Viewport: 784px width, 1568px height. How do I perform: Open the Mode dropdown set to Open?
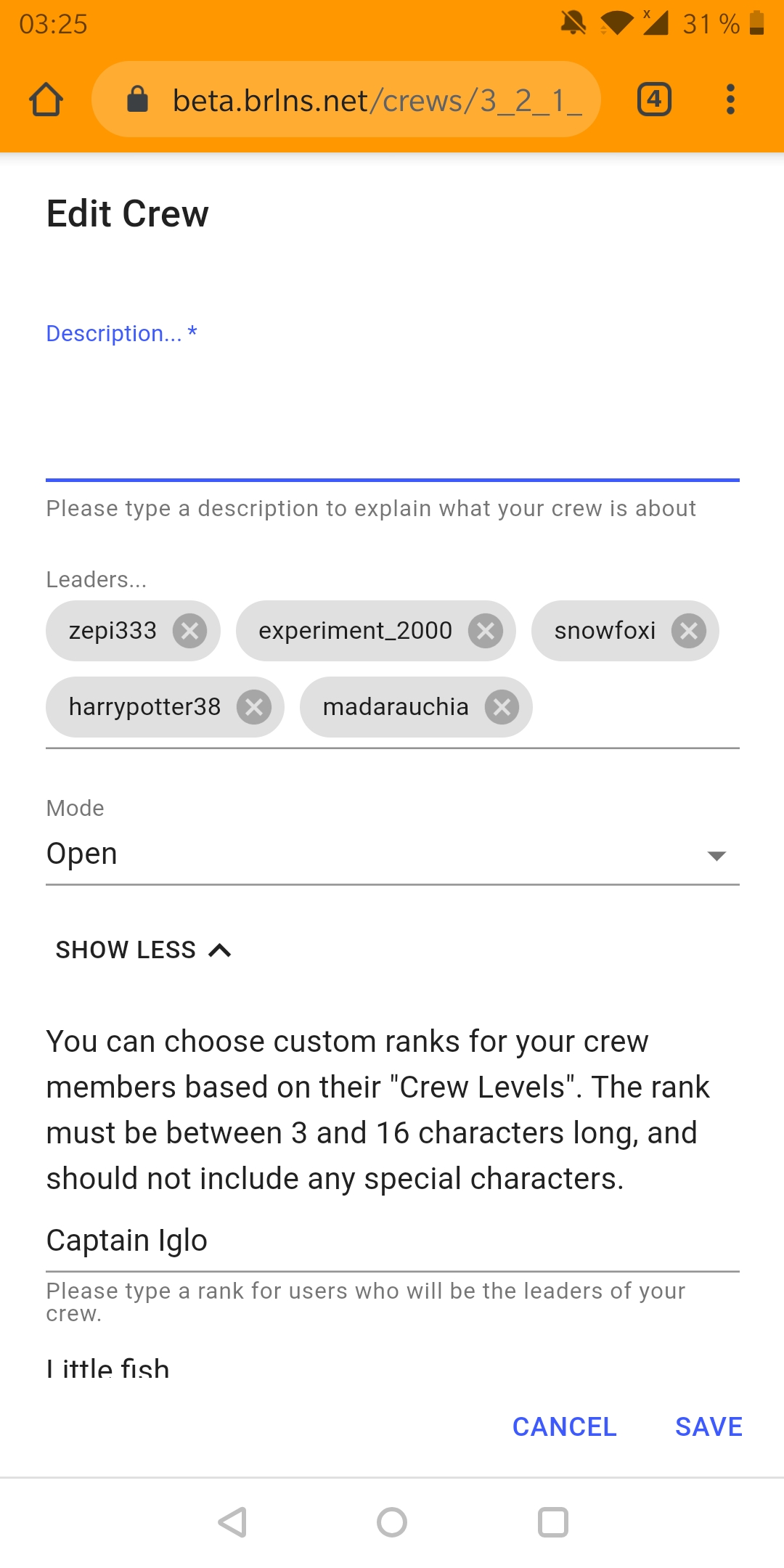click(x=393, y=854)
